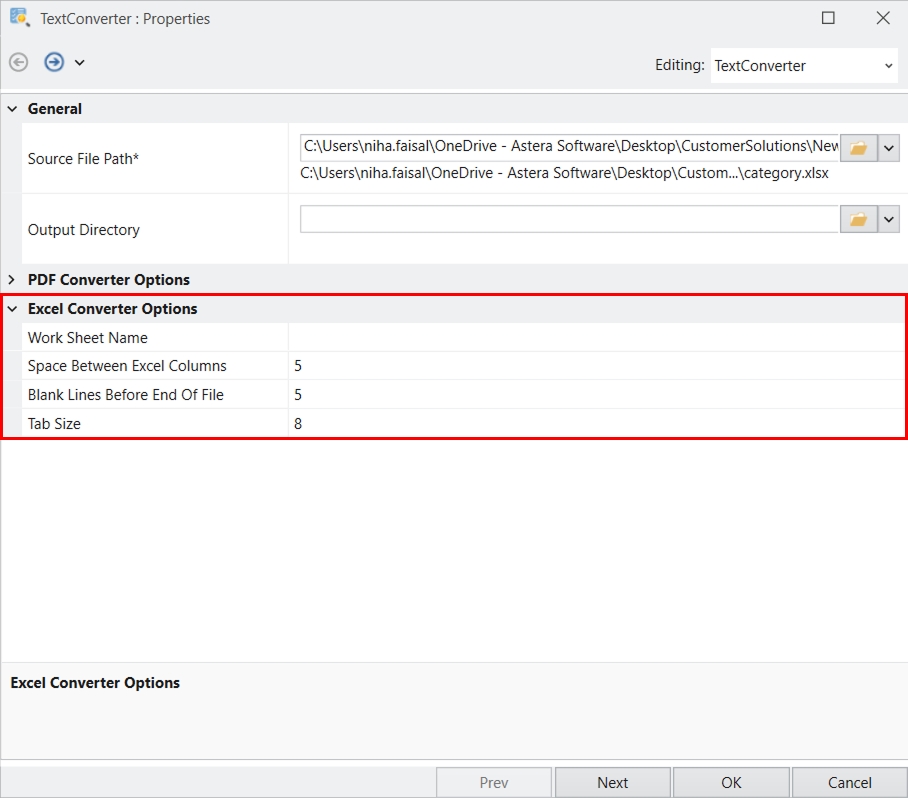Collapse the General section
Image resolution: width=908 pixels, height=798 pixels.
12,109
